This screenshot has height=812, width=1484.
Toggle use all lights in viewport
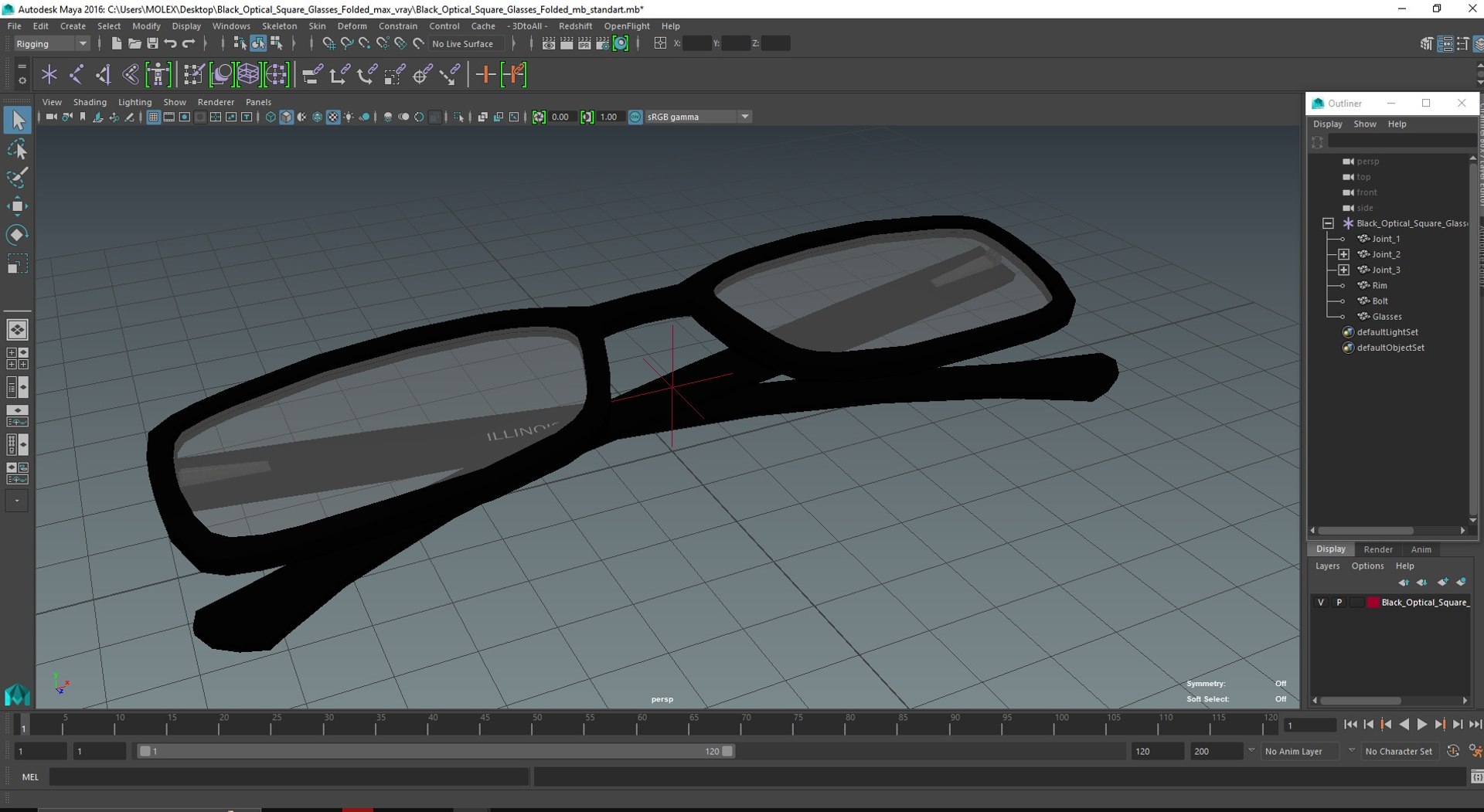coord(349,117)
